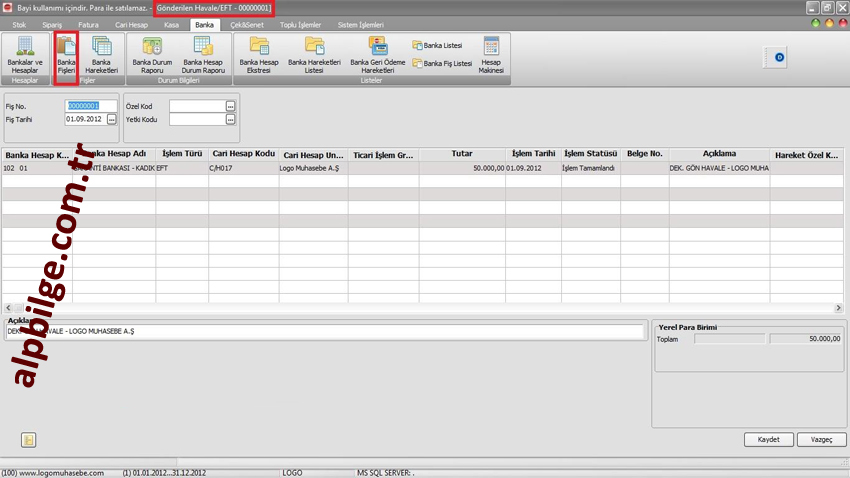Click the Fiş No. input field

tap(90, 106)
